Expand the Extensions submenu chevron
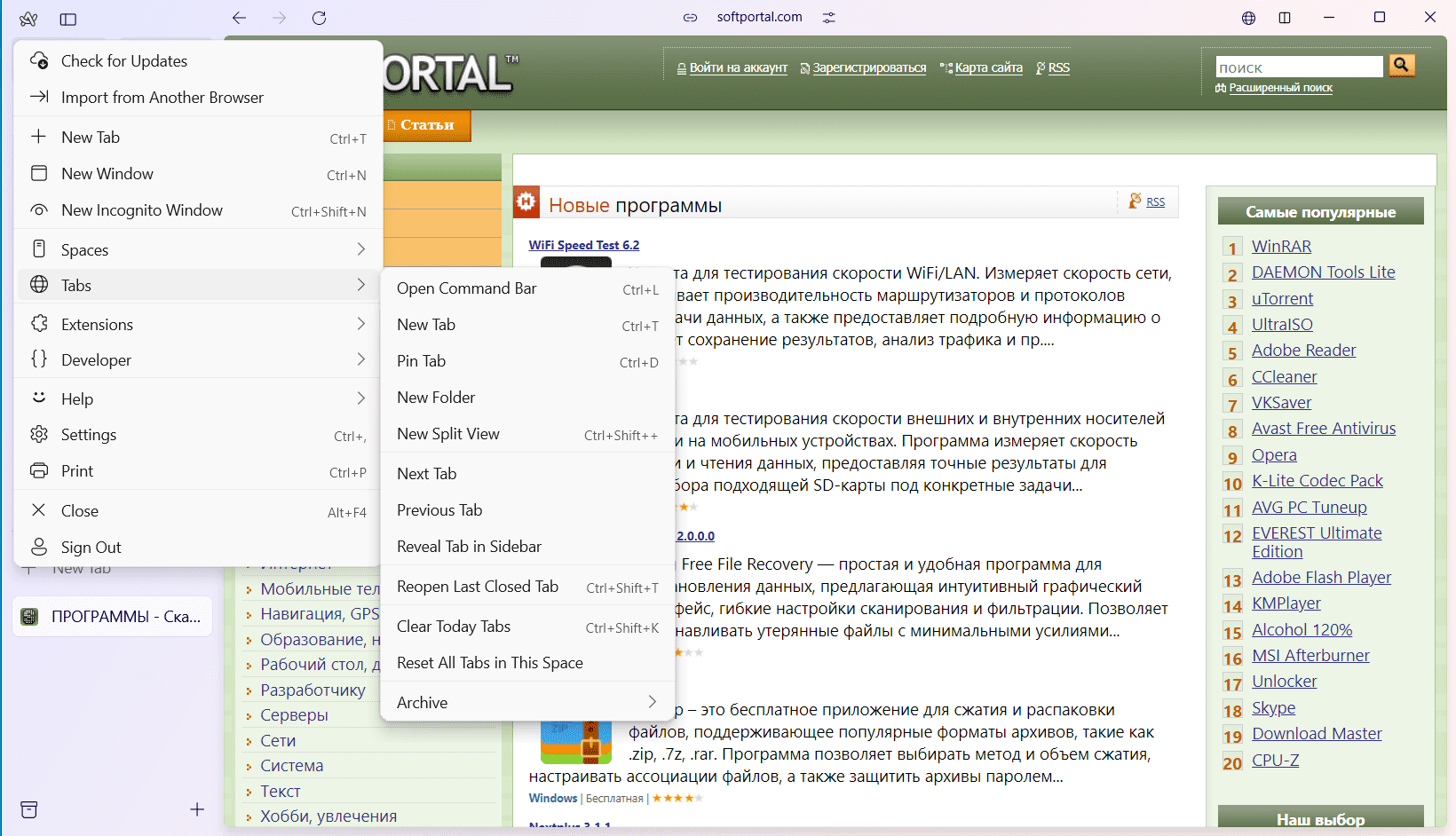Viewport: 1456px width, 836px height. [360, 324]
